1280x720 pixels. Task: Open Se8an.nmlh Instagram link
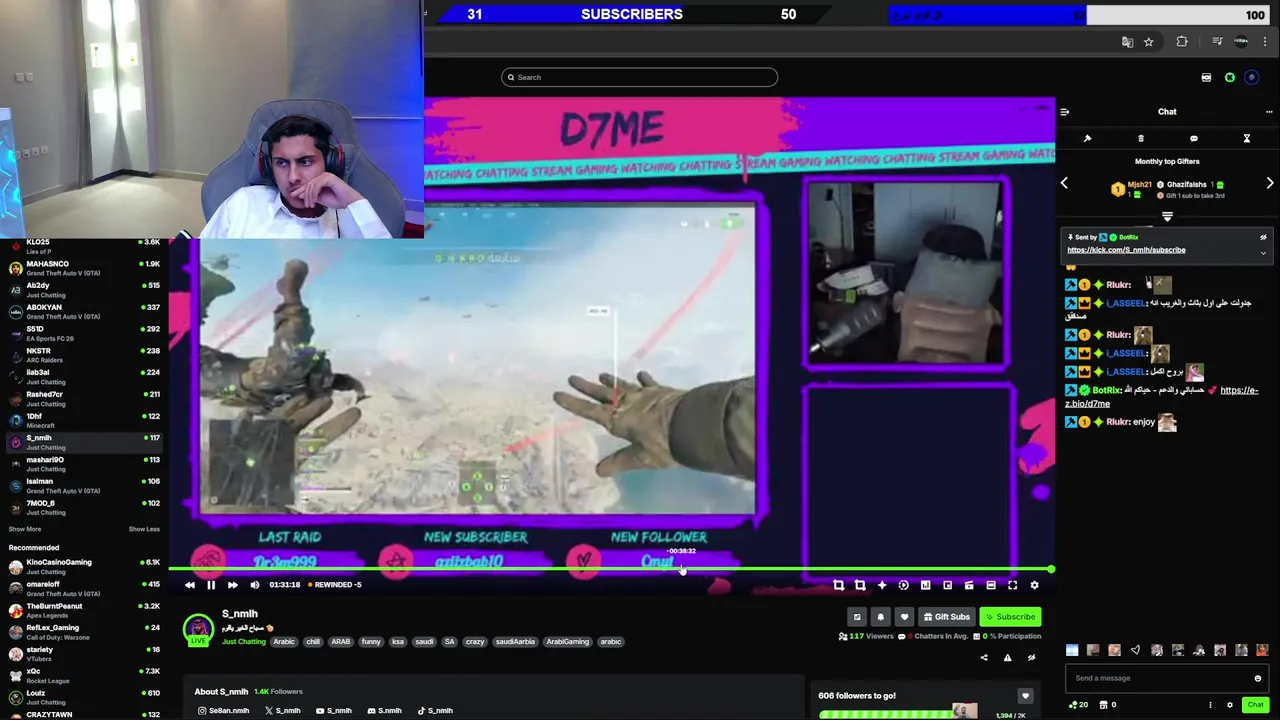223,711
